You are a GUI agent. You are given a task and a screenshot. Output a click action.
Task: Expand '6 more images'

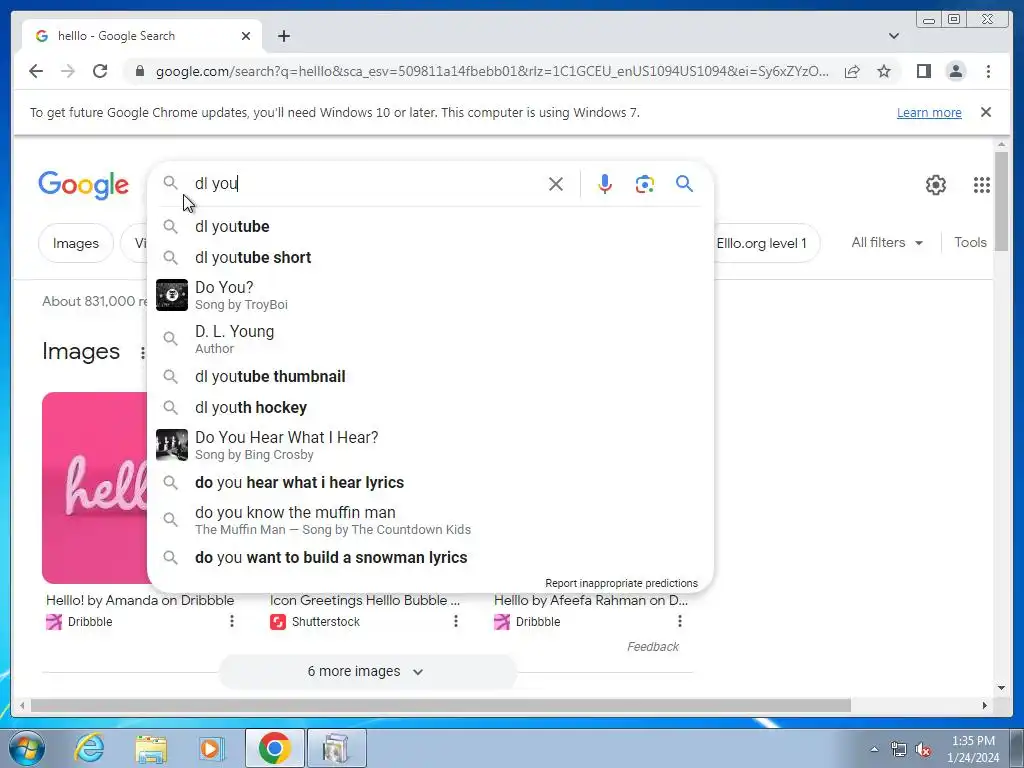click(x=366, y=671)
